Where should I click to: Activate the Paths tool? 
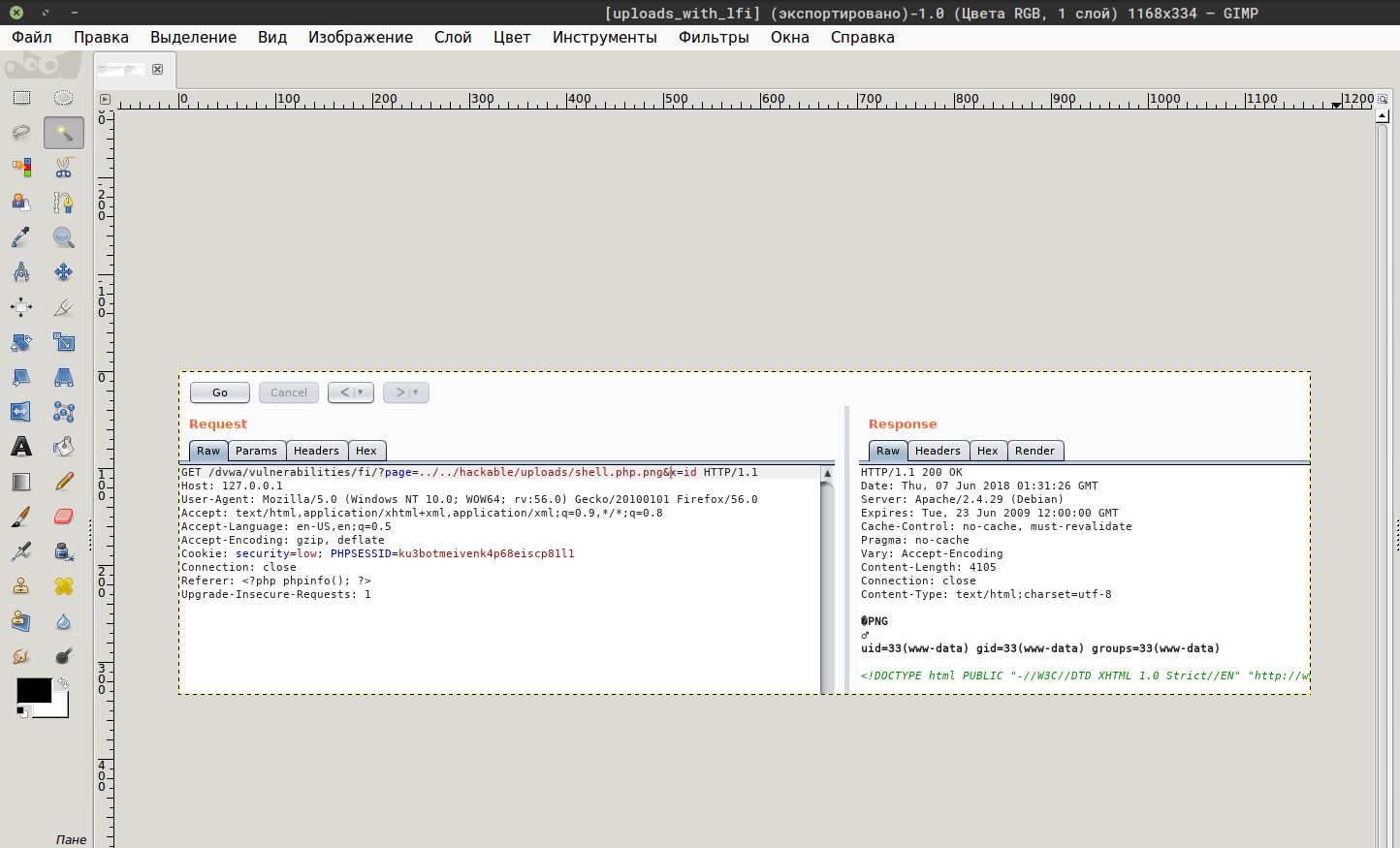[64, 203]
